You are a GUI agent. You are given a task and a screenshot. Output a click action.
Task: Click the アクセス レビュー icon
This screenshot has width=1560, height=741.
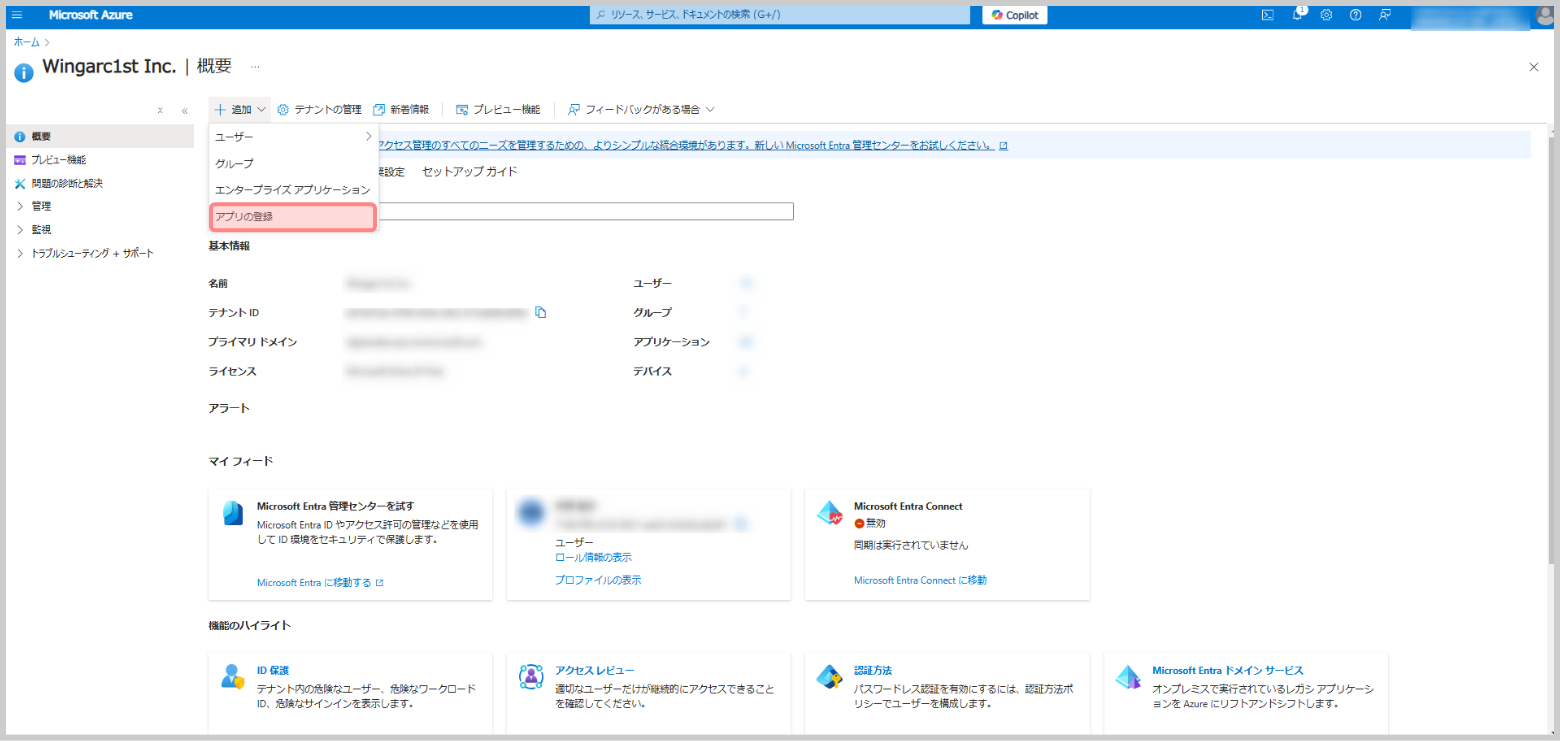[531, 676]
